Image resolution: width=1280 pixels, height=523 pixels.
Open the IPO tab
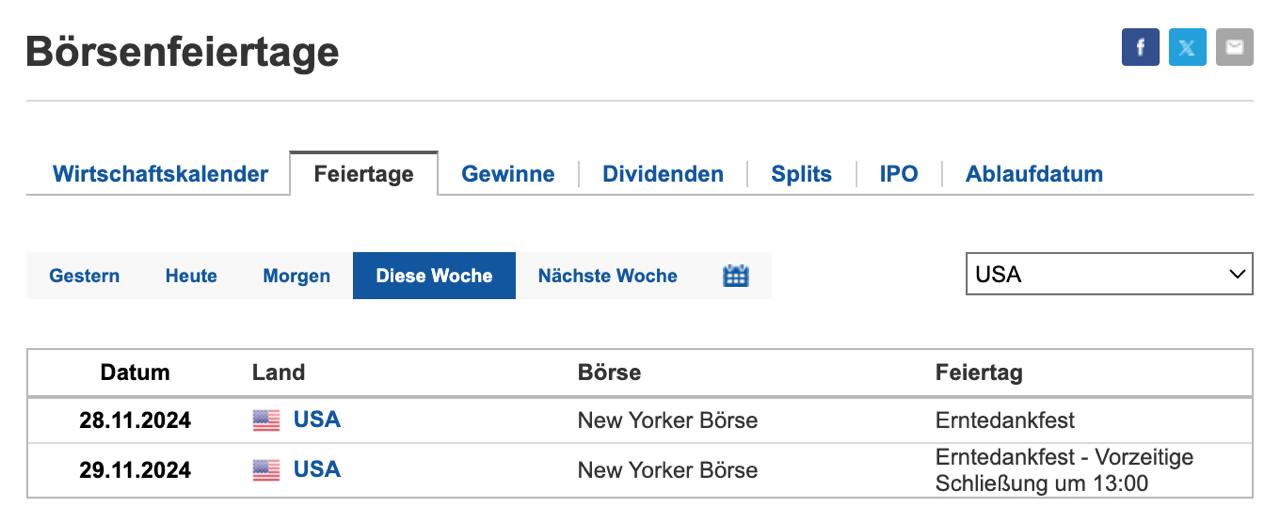tap(898, 174)
